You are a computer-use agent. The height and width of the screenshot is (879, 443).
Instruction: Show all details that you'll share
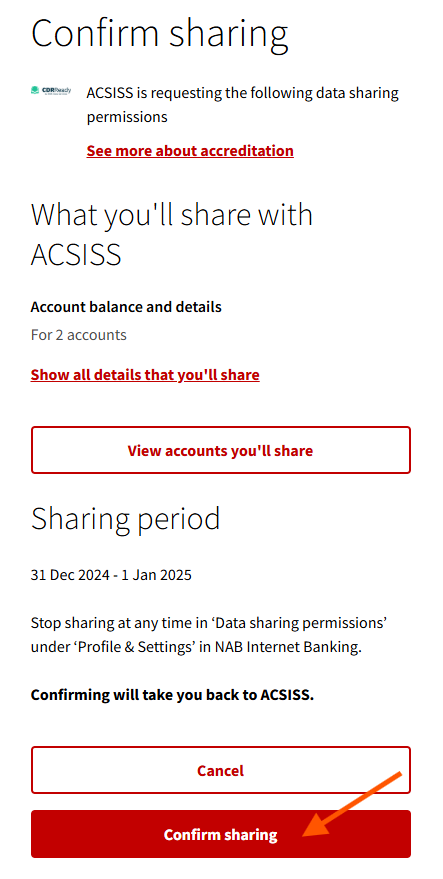tap(145, 374)
